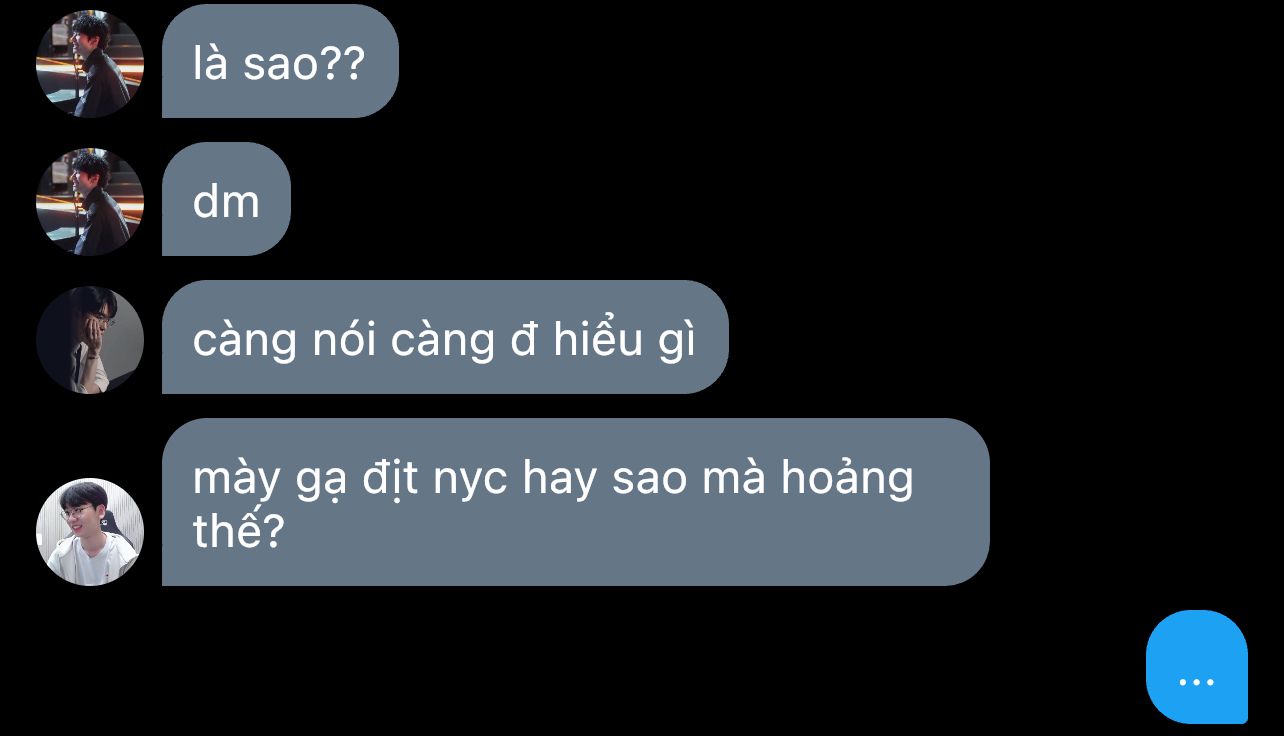Select the message ending with 'hoảng thế?'
Screen dimensions: 1284x736
[x=576, y=502]
